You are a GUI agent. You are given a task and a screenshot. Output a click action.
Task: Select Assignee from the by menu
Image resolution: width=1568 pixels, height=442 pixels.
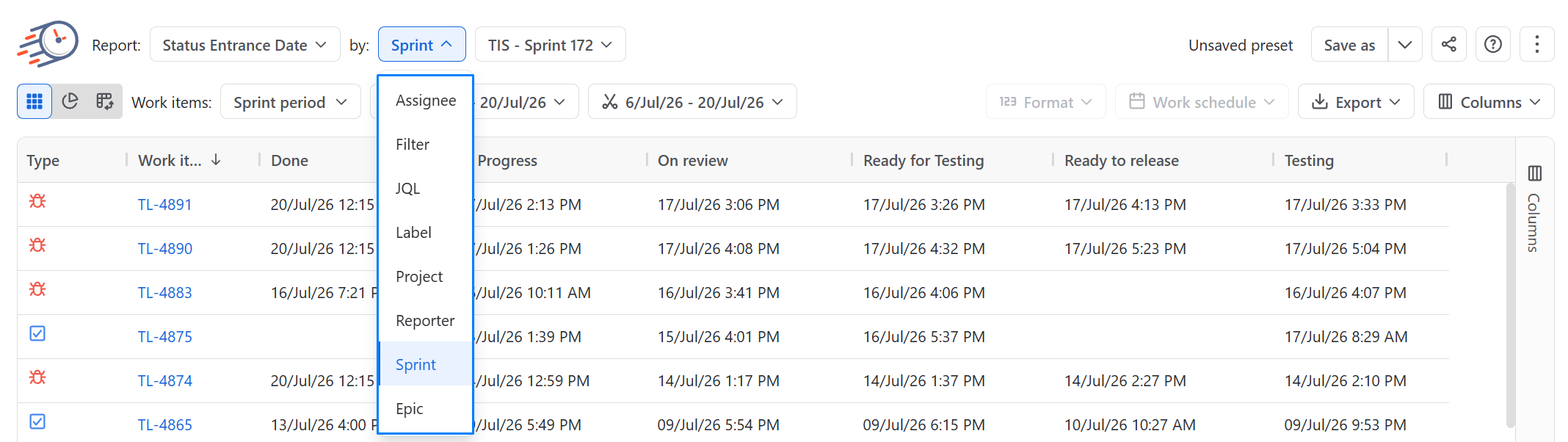(426, 101)
